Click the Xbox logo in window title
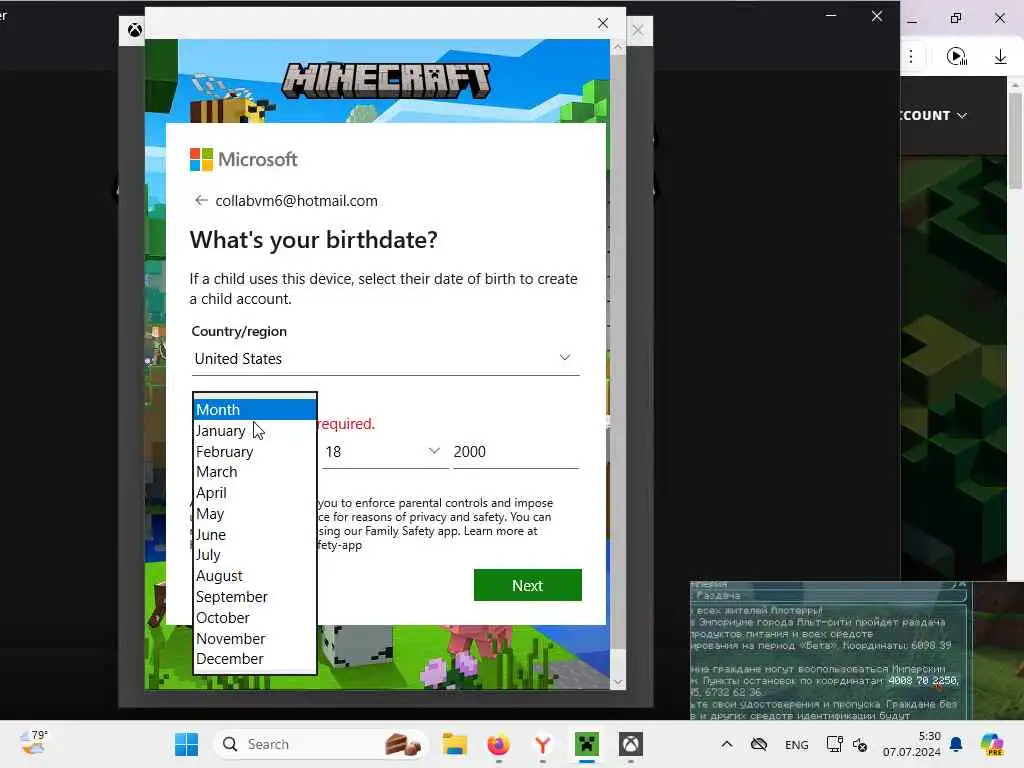 coord(135,30)
